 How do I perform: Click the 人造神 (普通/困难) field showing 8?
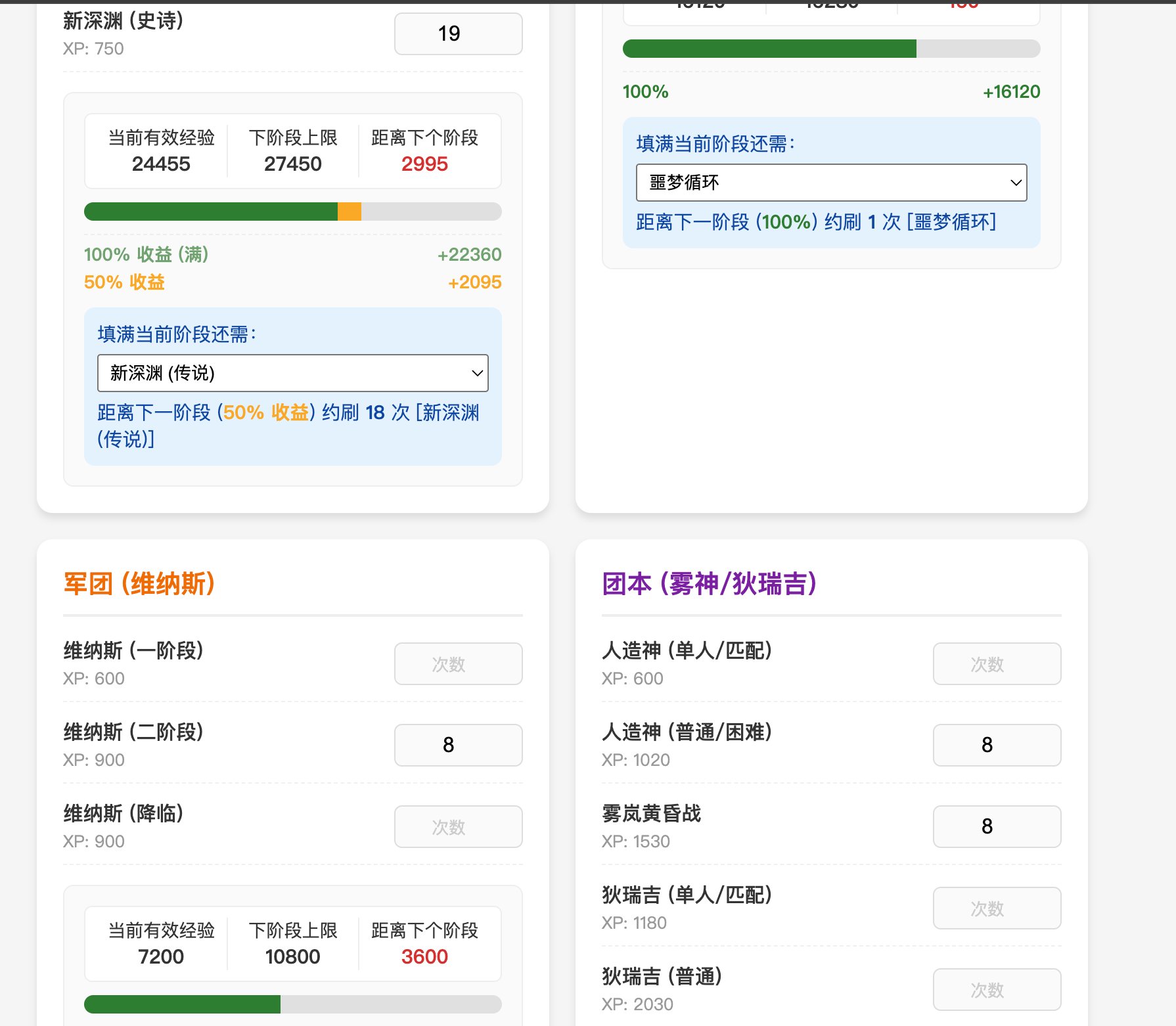pyautogui.click(x=997, y=745)
